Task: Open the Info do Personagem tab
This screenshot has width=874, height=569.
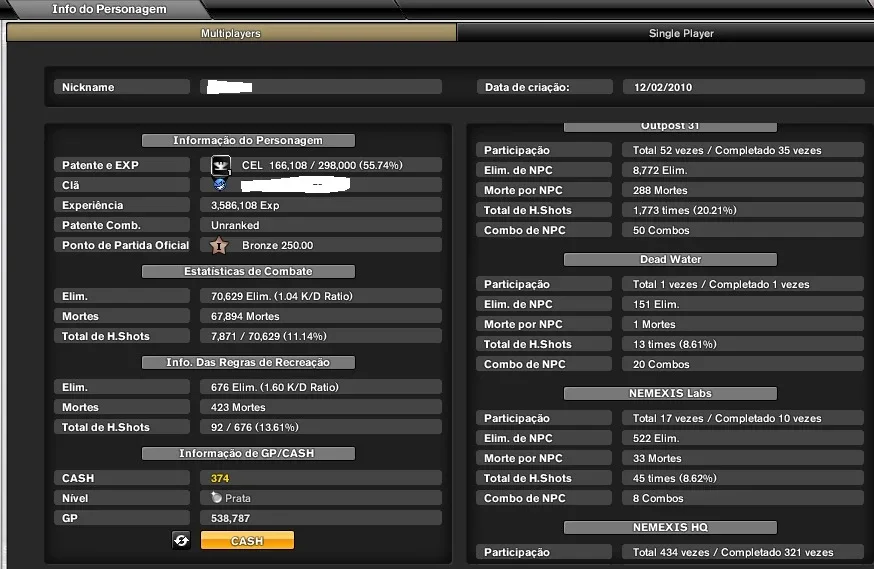Action: tap(109, 9)
